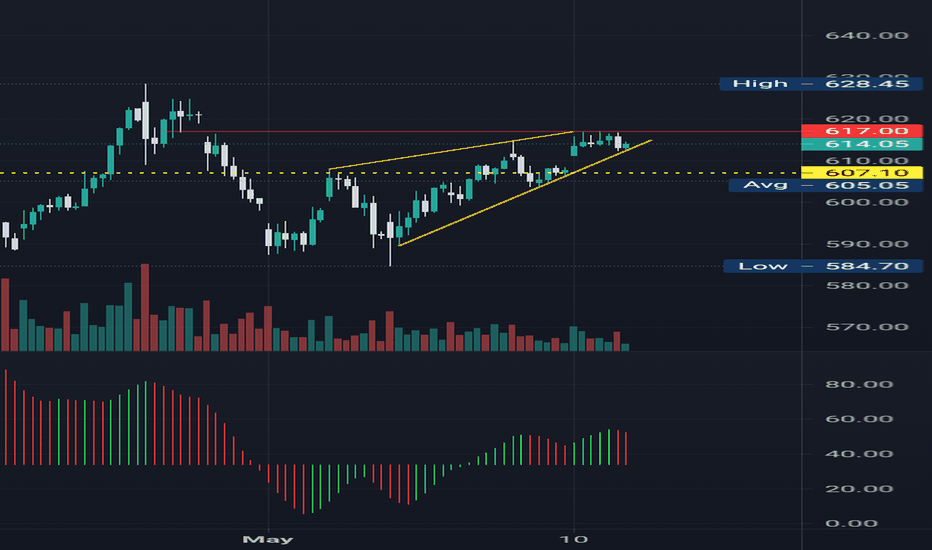Click the 570.00 price axis value
Viewport: 932px width, 550px height.
(x=867, y=327)
